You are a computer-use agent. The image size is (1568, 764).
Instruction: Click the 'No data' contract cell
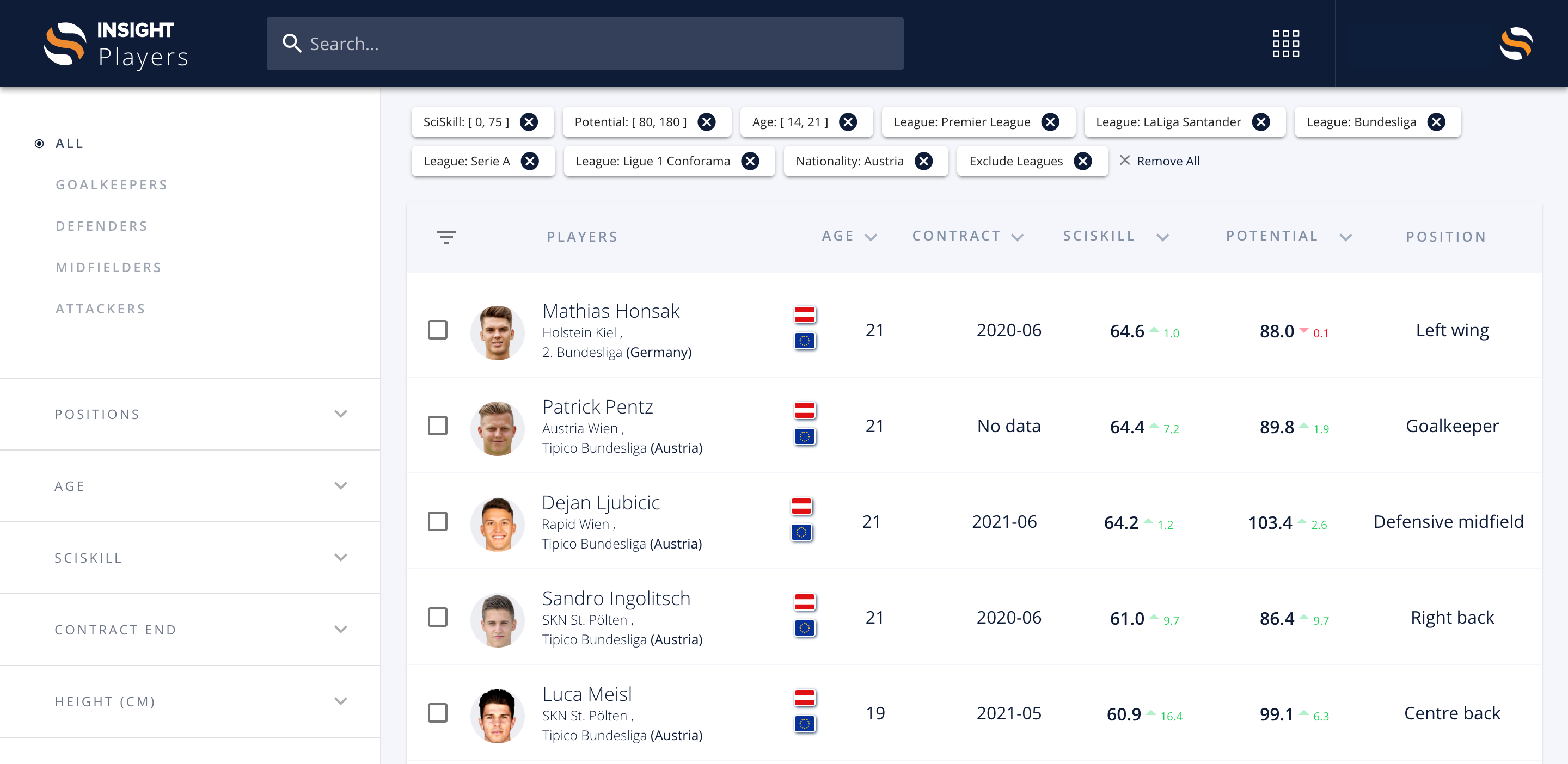click(1009, 426)
